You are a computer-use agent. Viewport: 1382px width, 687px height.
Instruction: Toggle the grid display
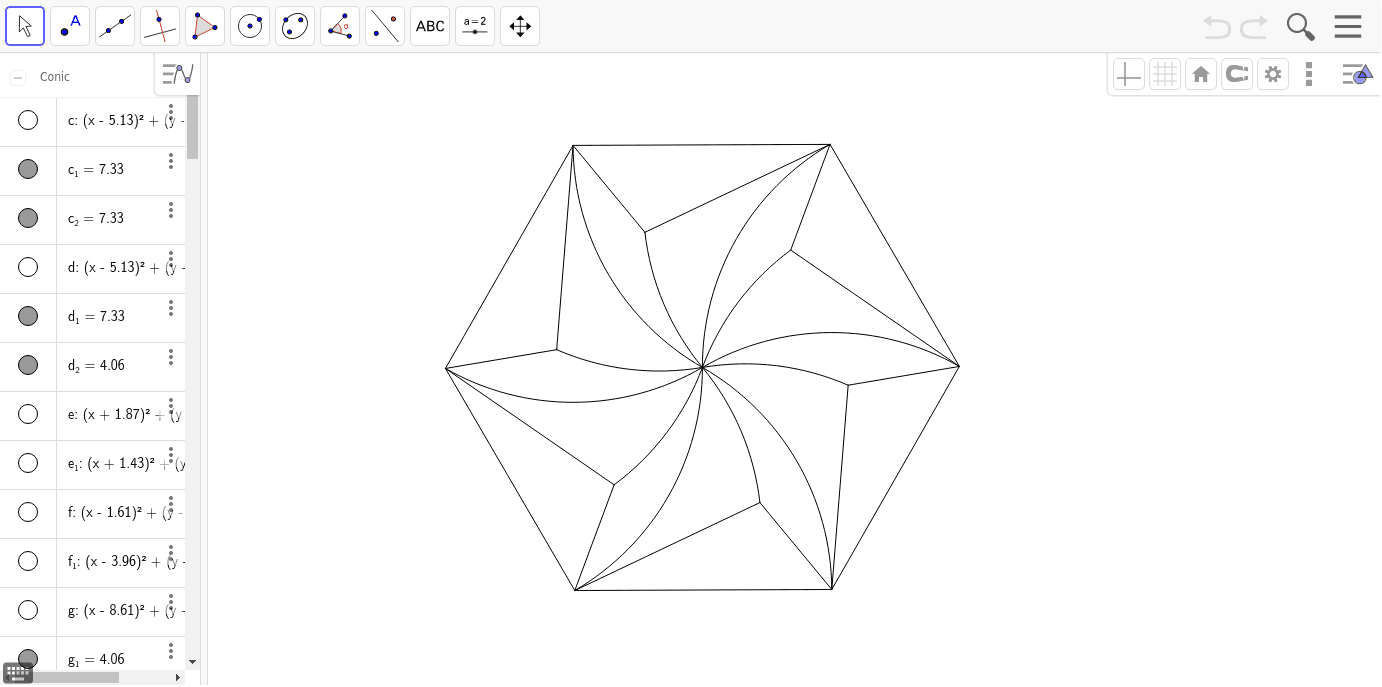1164,73
